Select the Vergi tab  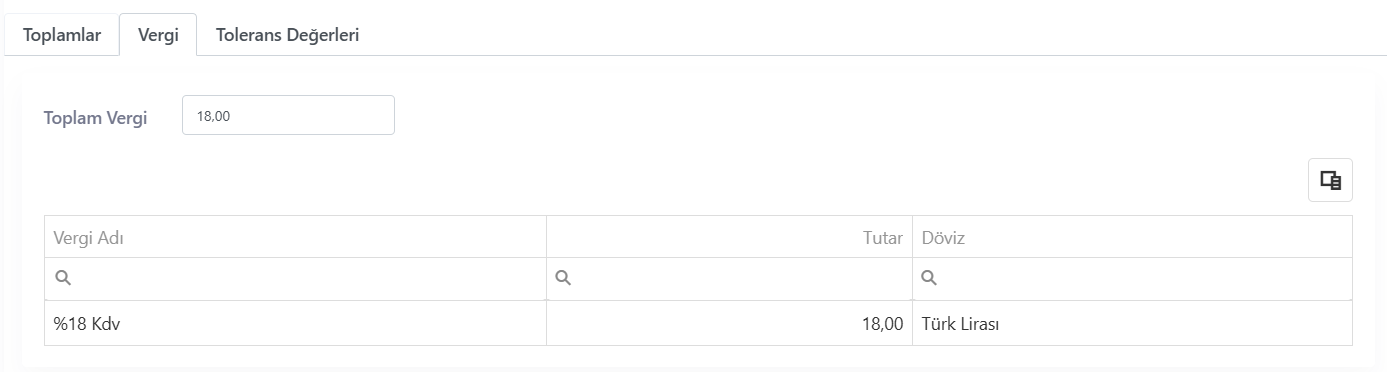158,35
